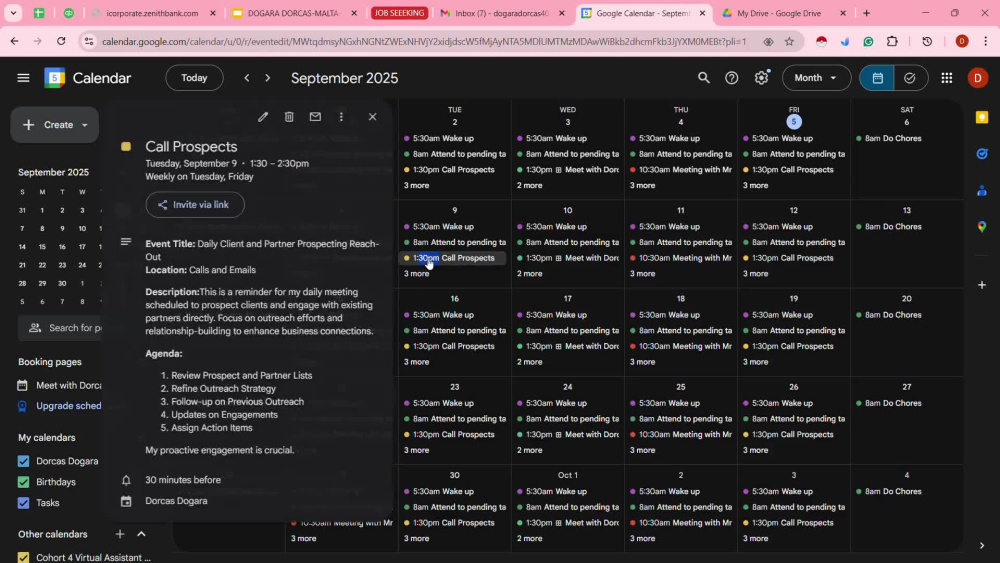Screen dimensions: 1000x563
Task: Click the Create button
Action: pos(55,125)
